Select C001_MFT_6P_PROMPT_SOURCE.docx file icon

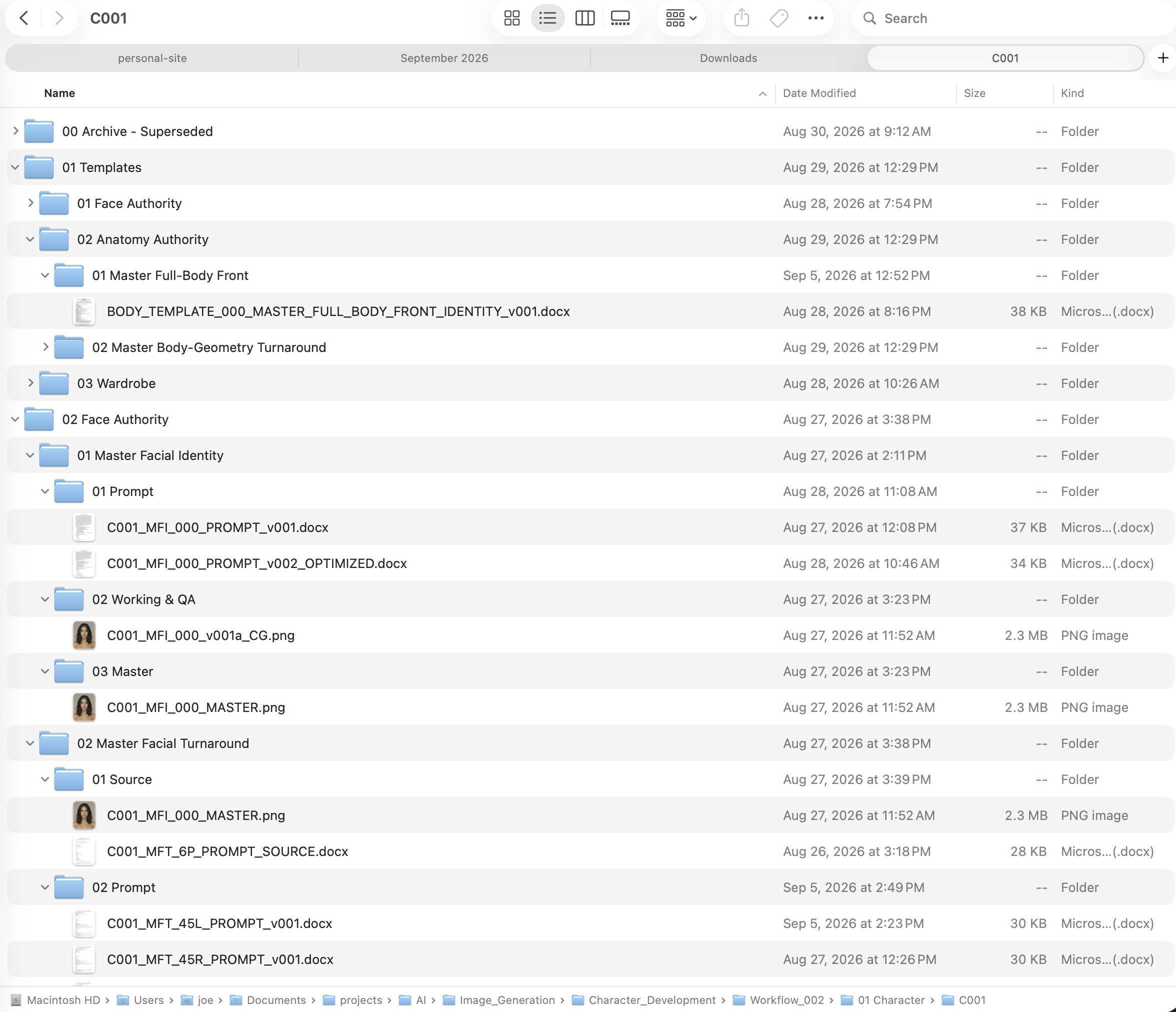tap(84, 851)
